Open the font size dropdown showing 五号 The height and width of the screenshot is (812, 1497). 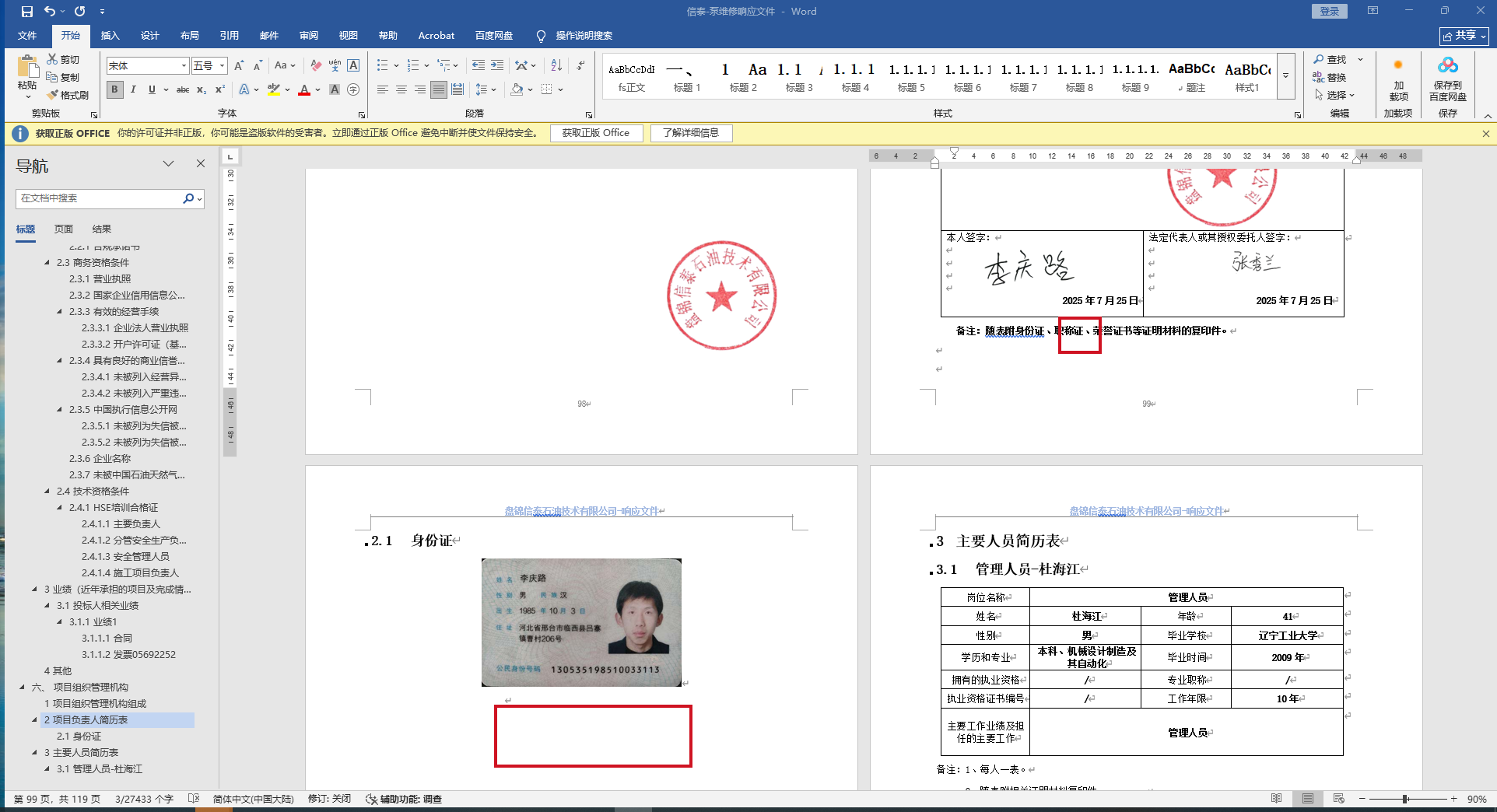(x=222, y=66)
